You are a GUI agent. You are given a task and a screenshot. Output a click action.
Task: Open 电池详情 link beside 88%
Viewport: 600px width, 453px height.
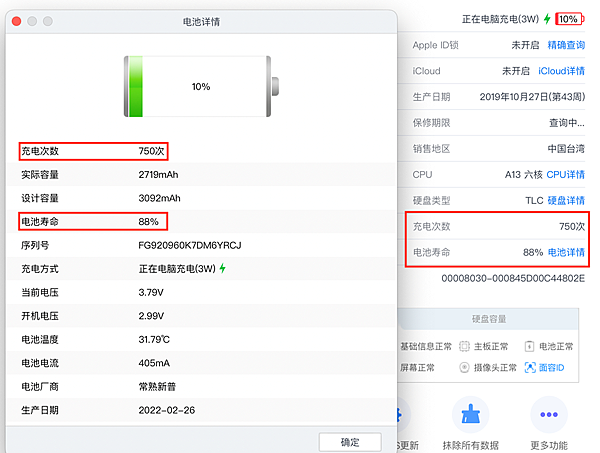coord(566,253)
